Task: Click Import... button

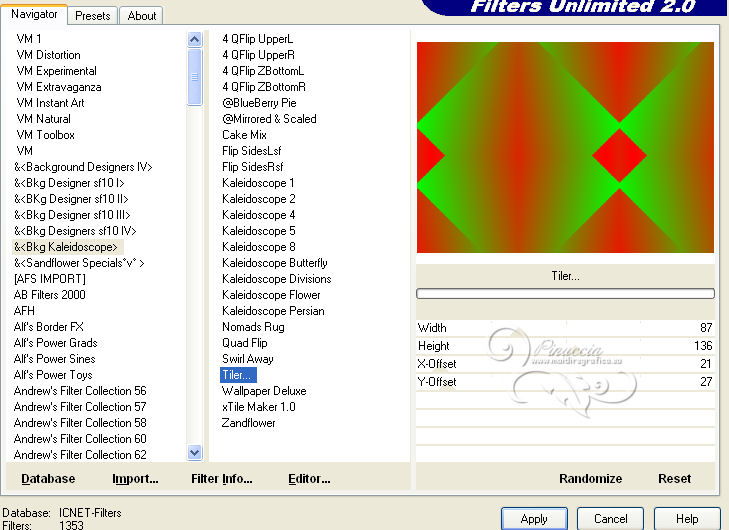Action: (x=135, y=479)
